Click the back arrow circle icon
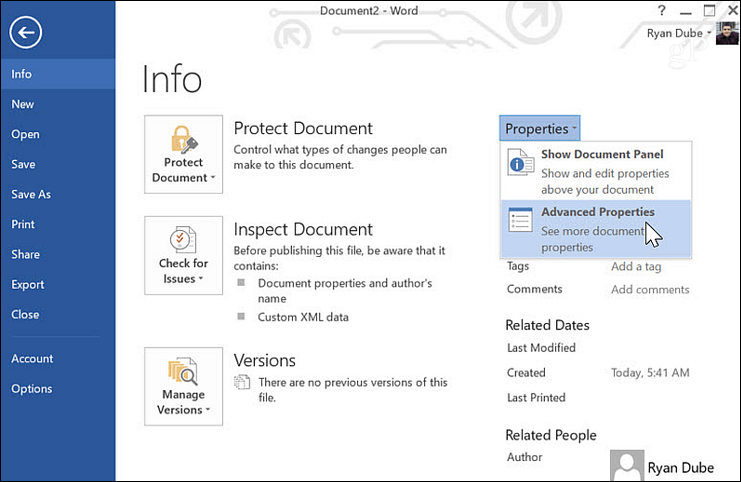 (26, 32)
